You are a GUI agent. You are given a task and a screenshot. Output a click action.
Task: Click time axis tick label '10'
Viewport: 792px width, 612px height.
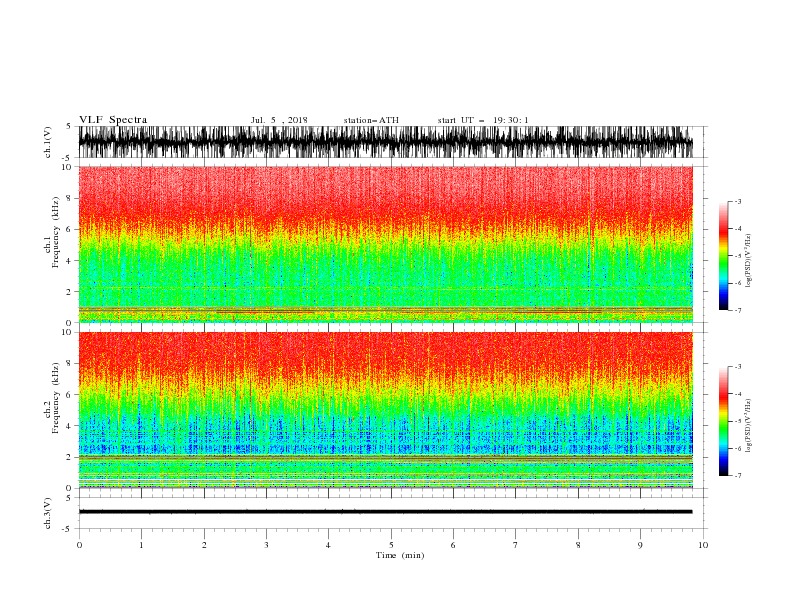[x=703, y=545]
